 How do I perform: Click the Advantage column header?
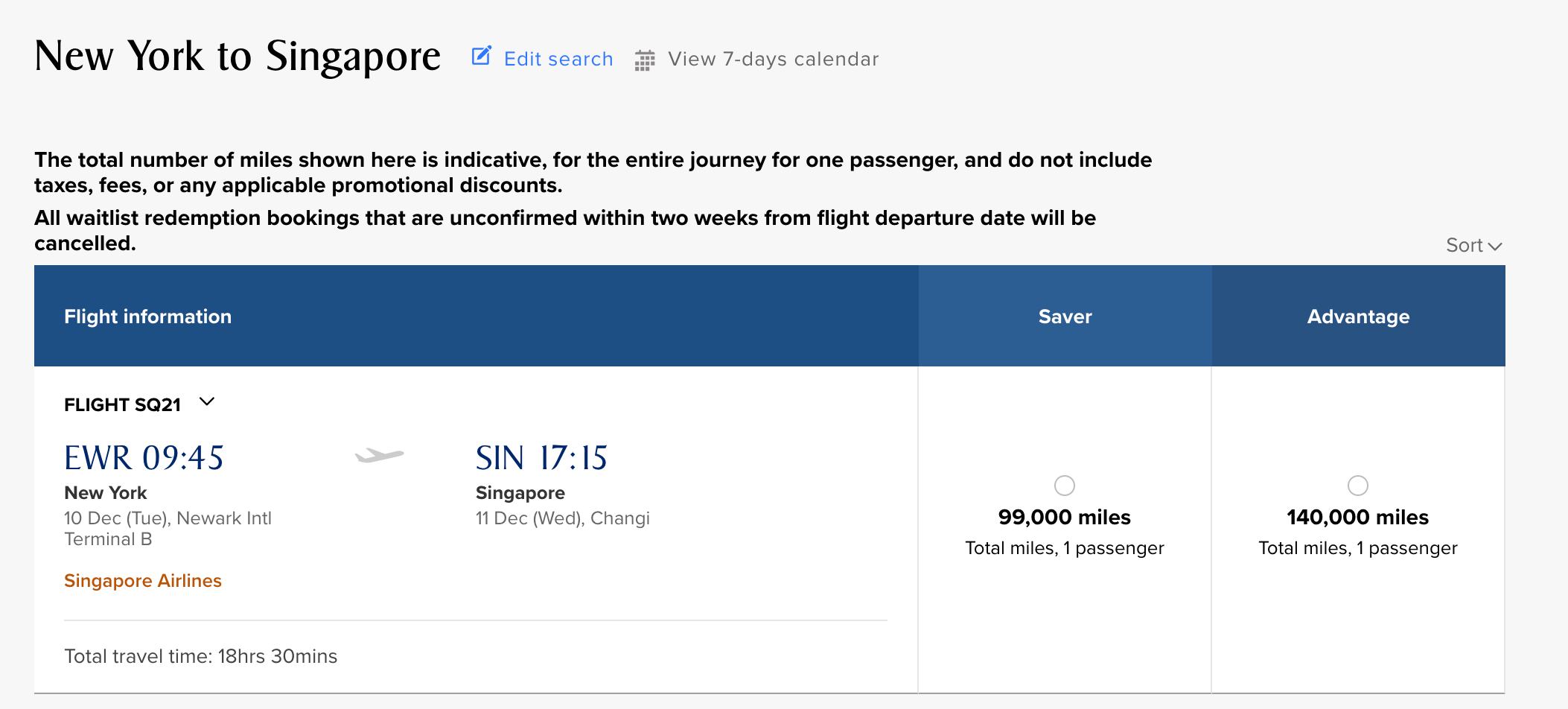(x=1358, y=317)
